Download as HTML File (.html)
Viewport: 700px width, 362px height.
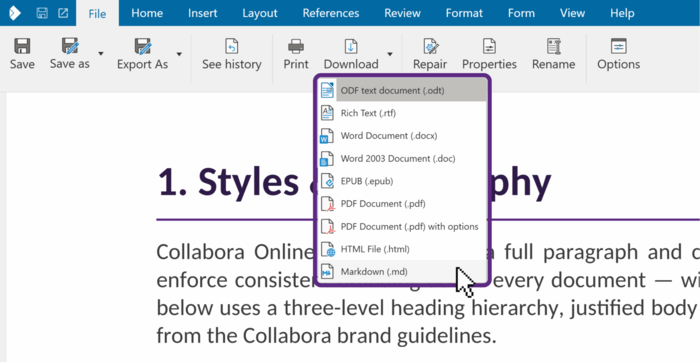pyautogui.click(x=402, y=249)
